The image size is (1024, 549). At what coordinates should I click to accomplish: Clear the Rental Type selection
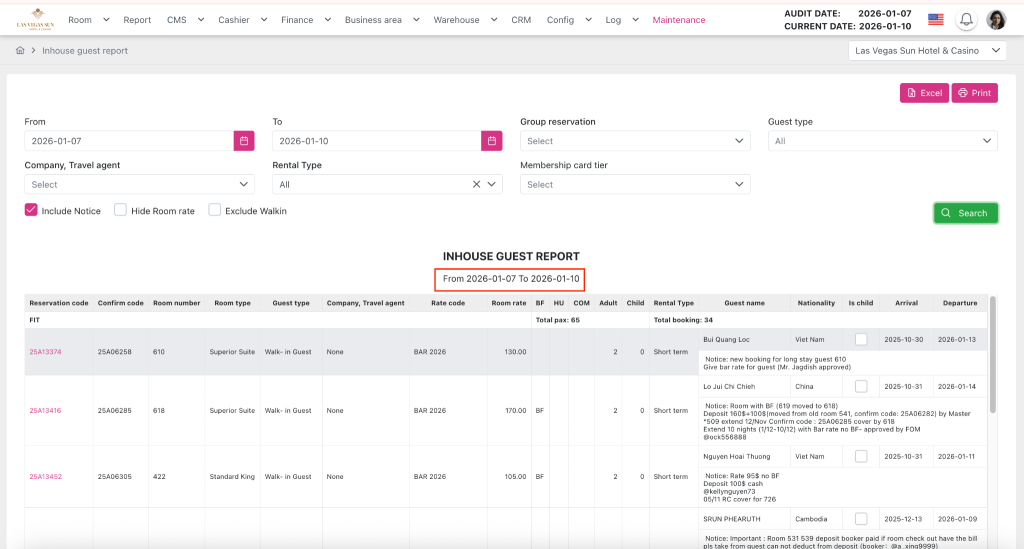tap(477, 184)
